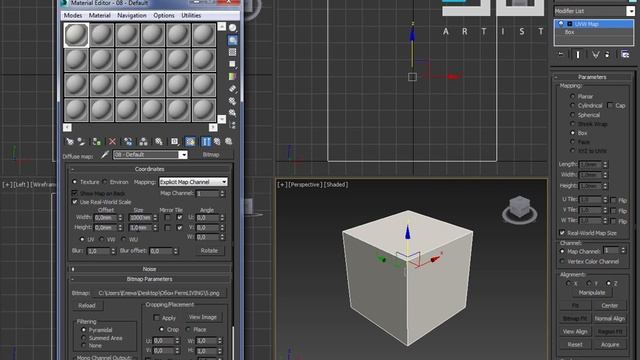
Task: Toggle Use Real-World Scale checkbox
Action: [x=75, y=202]
